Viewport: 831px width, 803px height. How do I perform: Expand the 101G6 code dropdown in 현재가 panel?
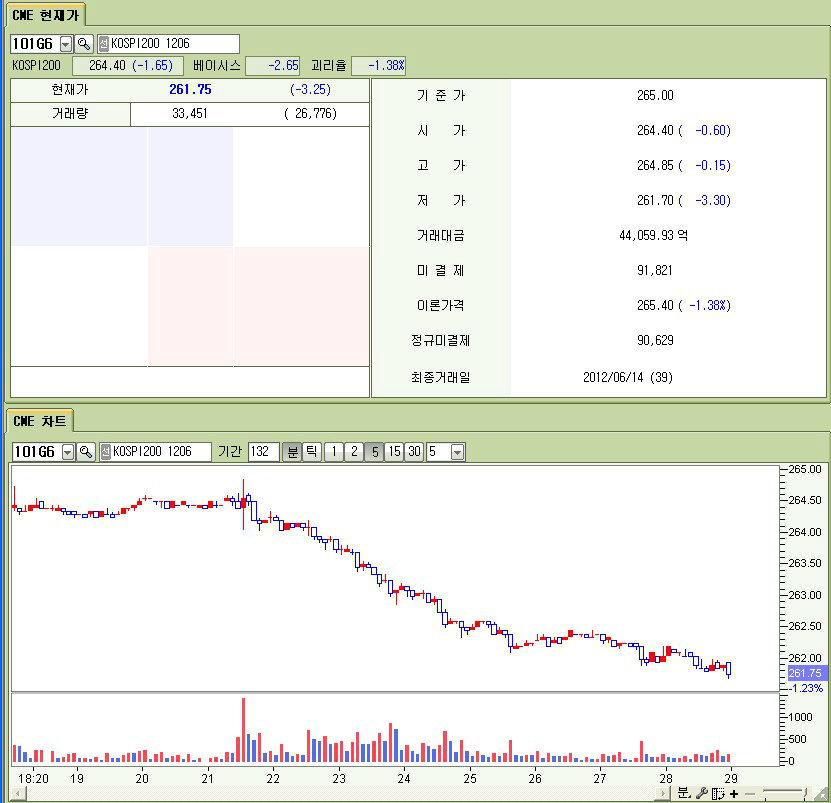[x=67, y=44]
